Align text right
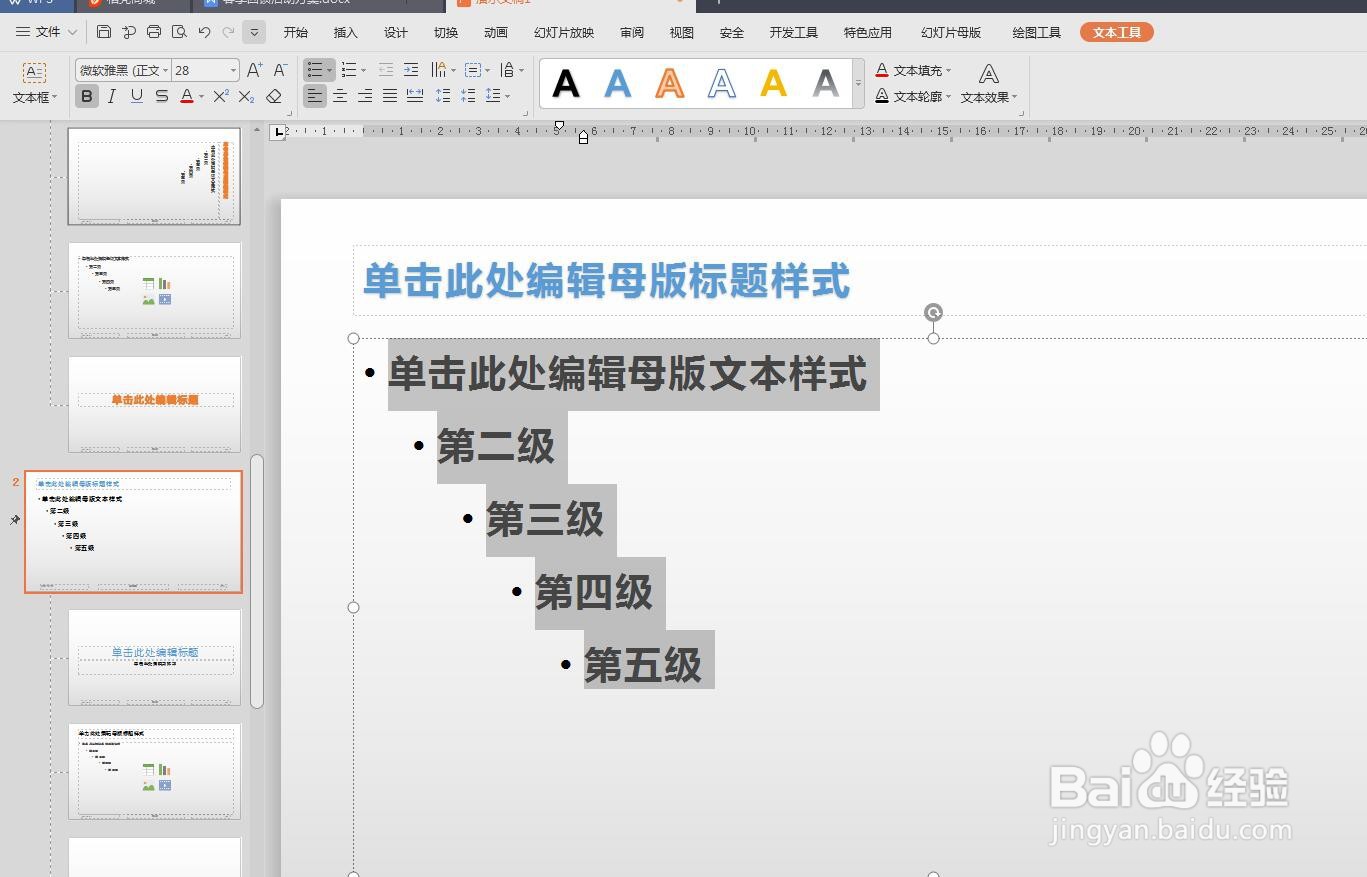 point(365,96)
